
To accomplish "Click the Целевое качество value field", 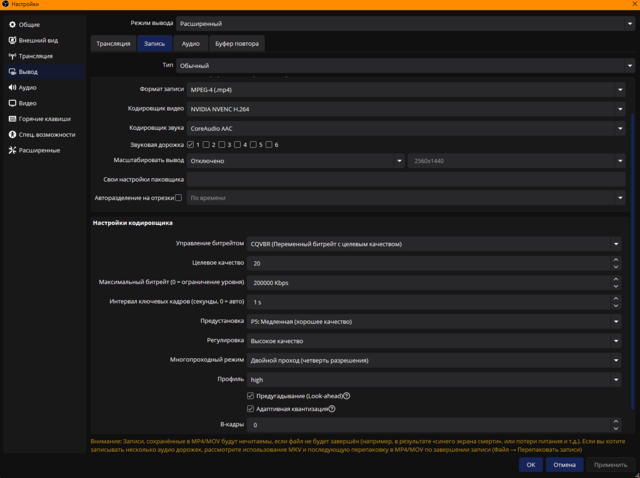I will coord(428,264).
